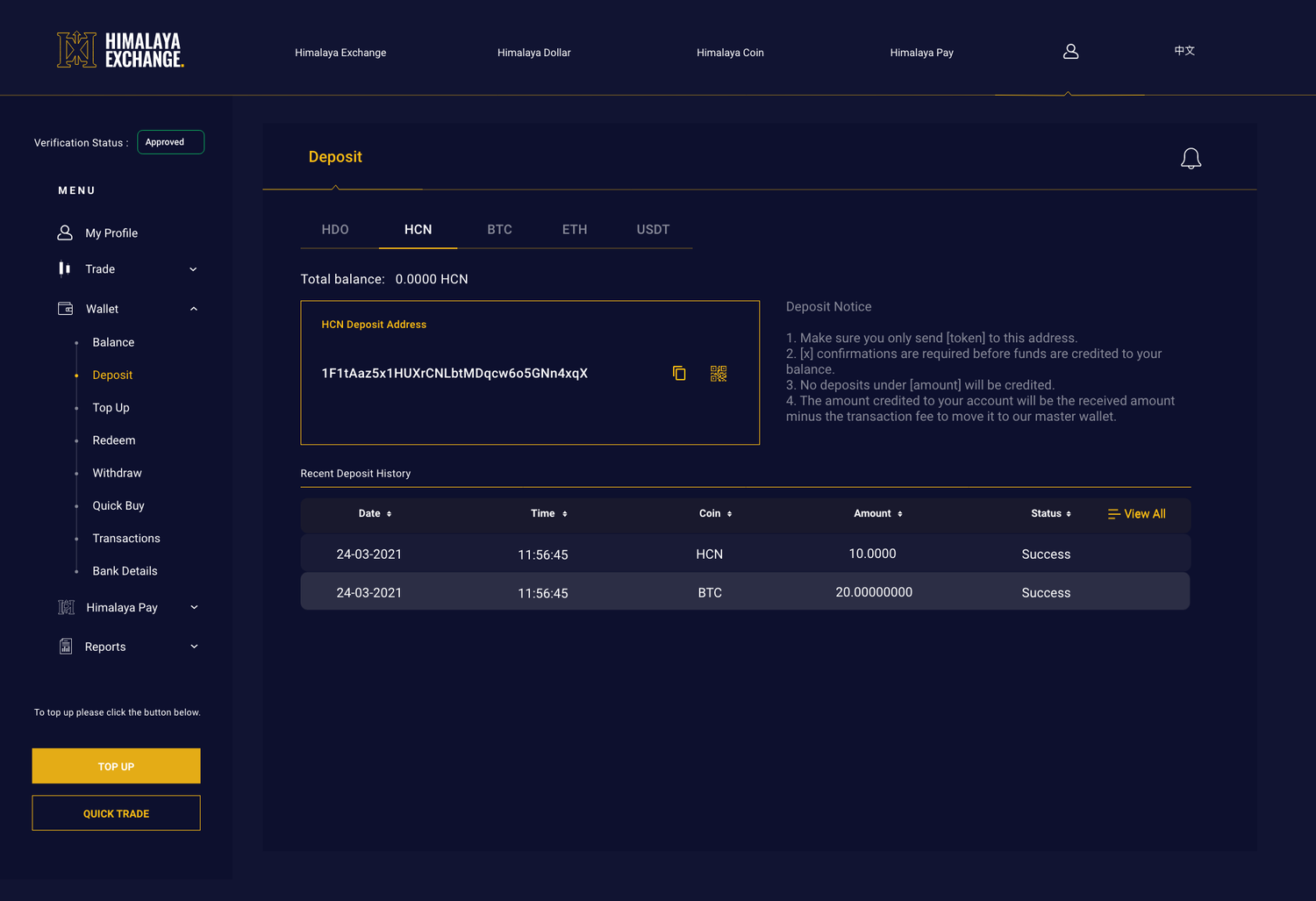Image resolution: width=1316 pixels, height=901 pixels.
Task: Collapse the Wallet submenu chevron
Action: [193, 309]
